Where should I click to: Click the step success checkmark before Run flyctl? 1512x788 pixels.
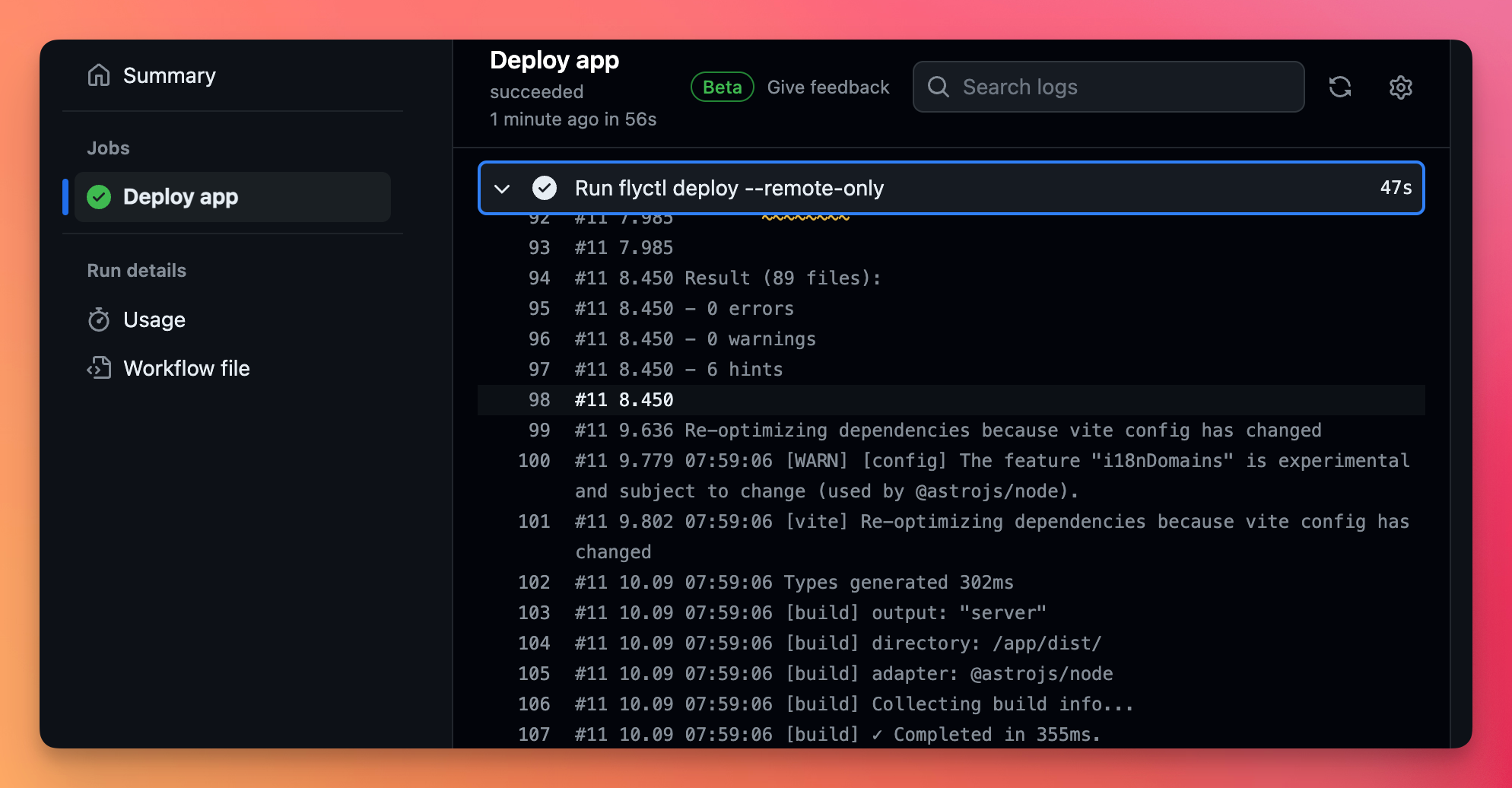click(545, 188)
